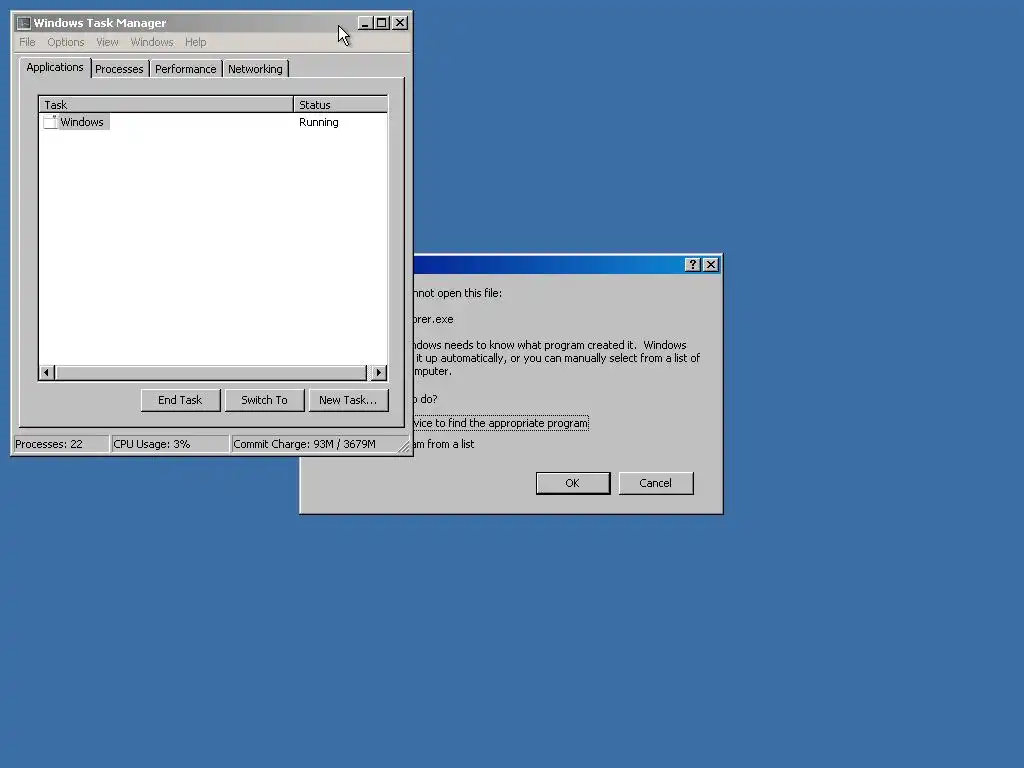Click the Commit Charge status bar entry
The width and height of the screenshot is (1024, 768).
point(315,444)
